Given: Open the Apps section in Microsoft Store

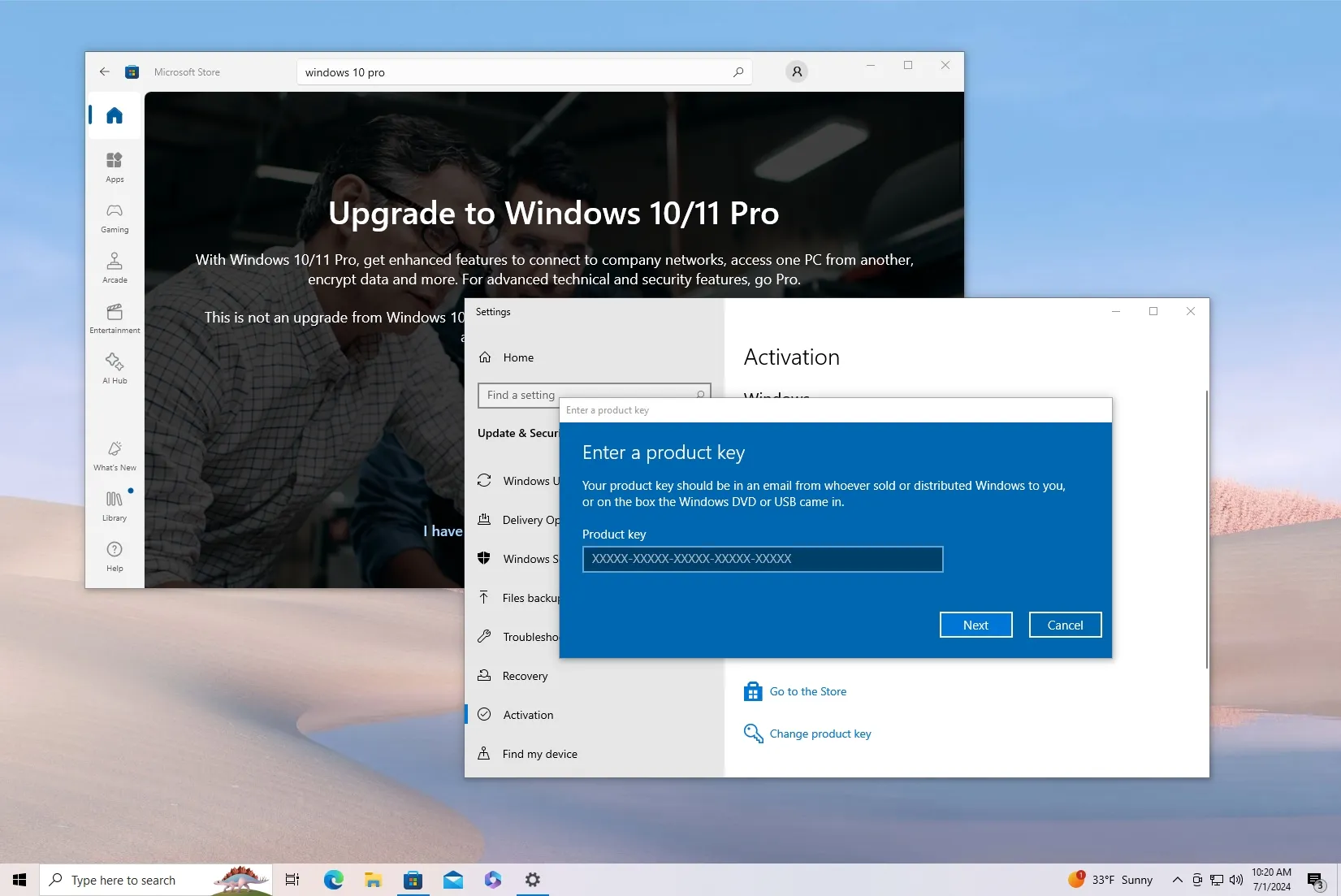Looking at the screenshot, I should coord(115,166).
